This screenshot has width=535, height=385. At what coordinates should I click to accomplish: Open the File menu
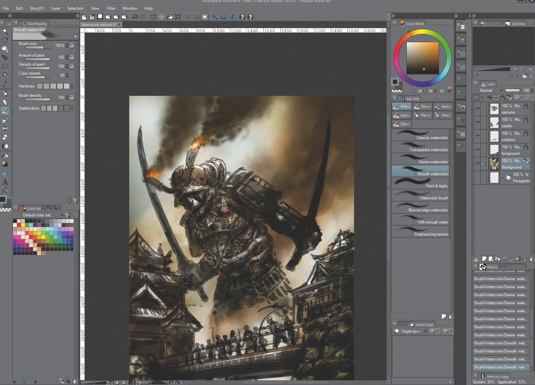[6, 8]
